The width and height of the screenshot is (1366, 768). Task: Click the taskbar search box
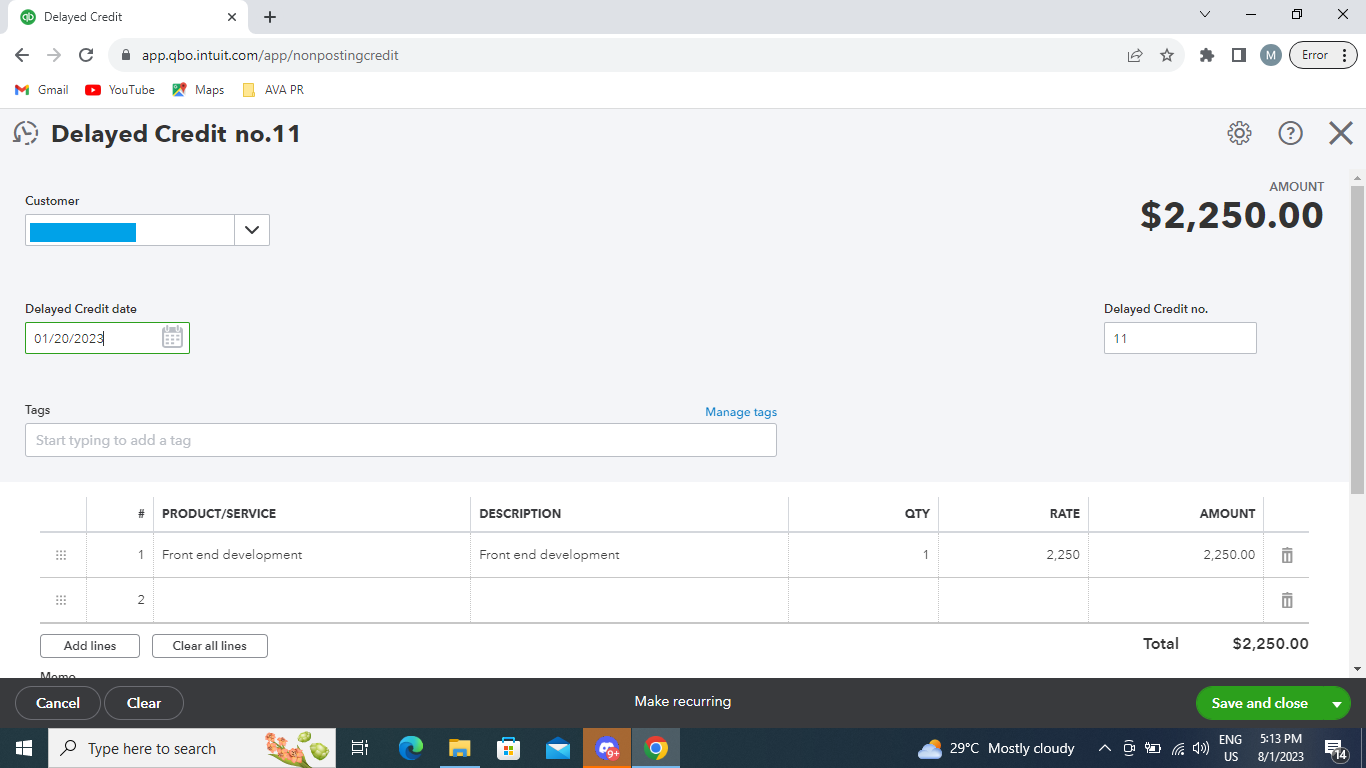192,748
